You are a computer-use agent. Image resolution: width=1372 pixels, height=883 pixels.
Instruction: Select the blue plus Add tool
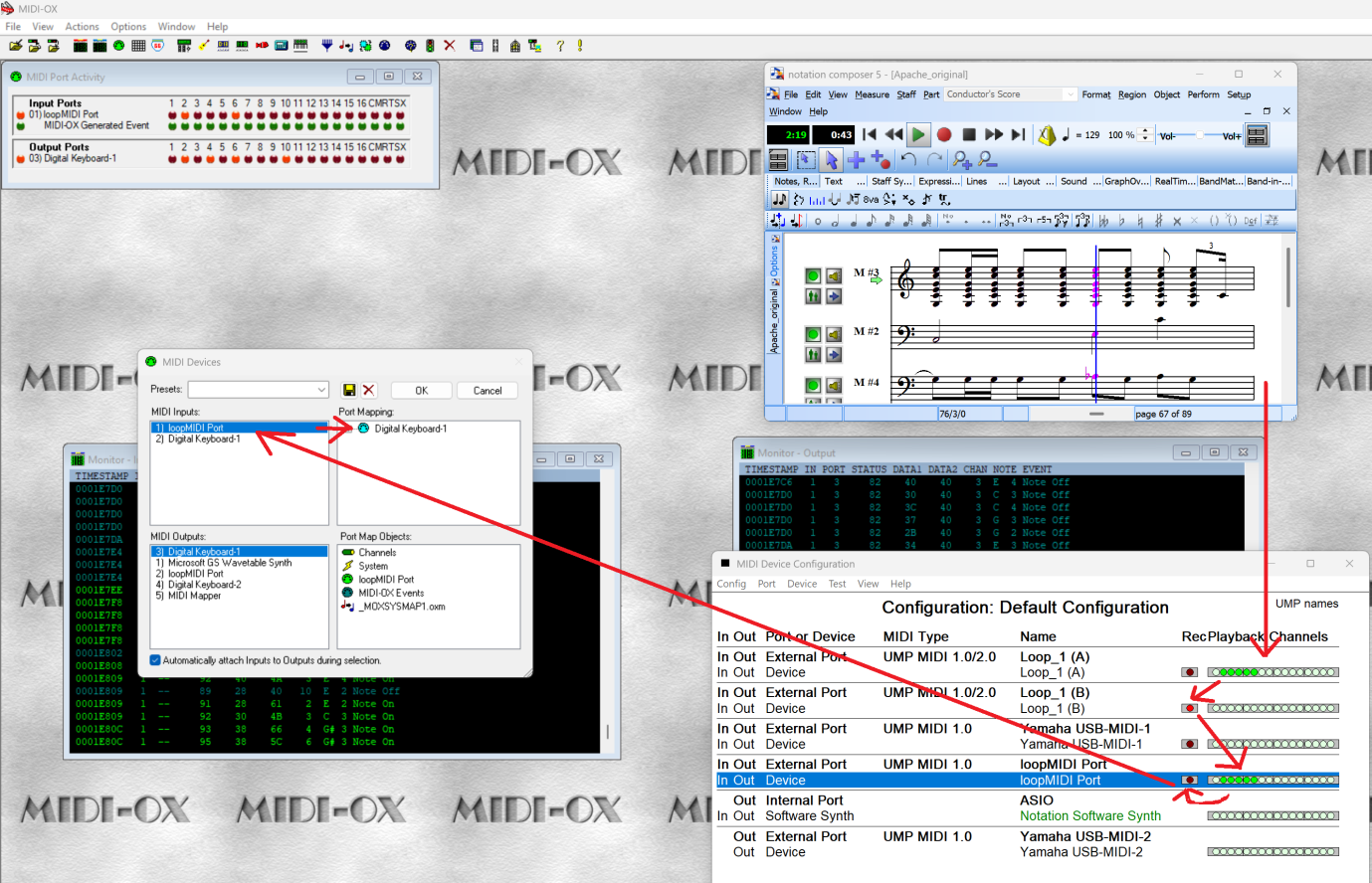tap(856, 159)
